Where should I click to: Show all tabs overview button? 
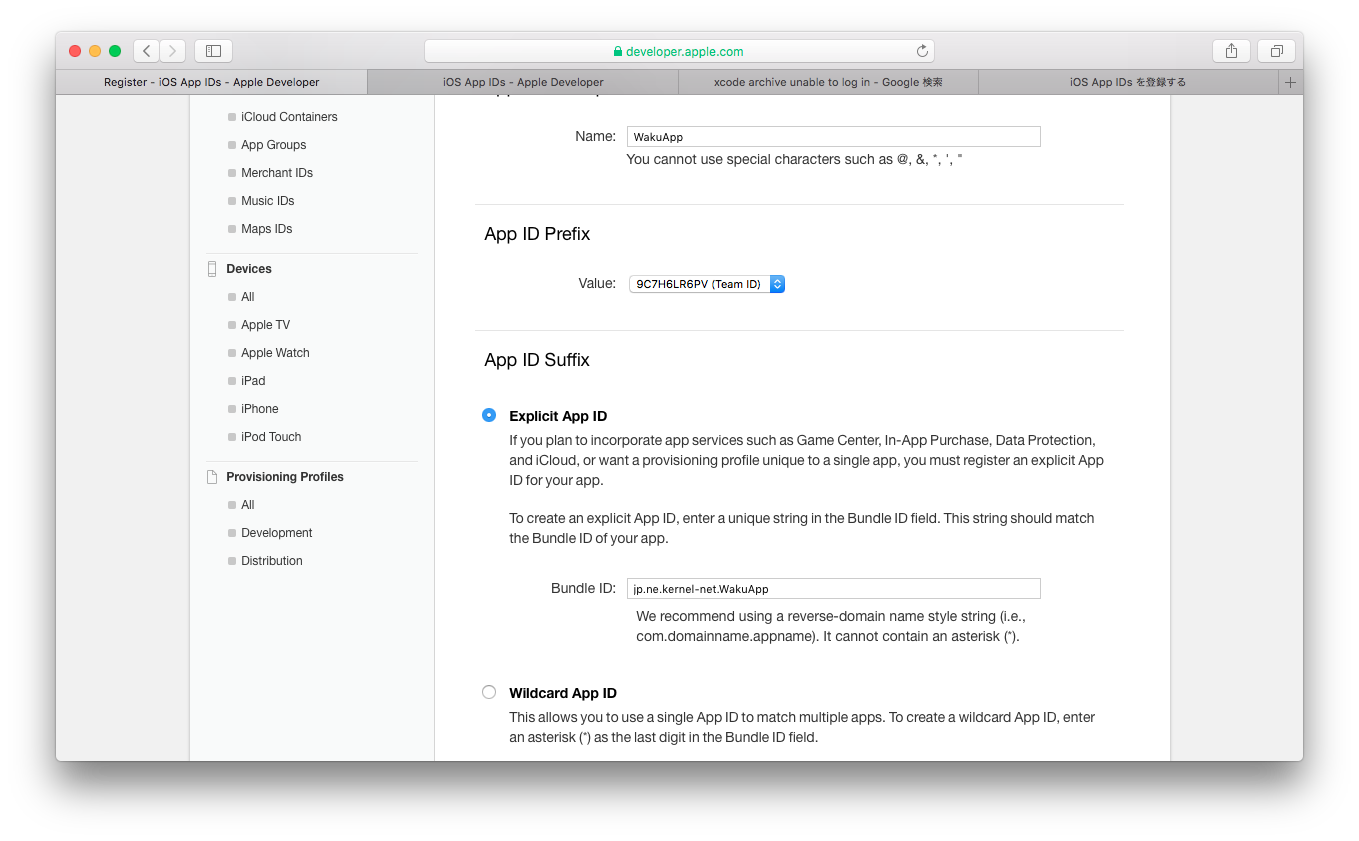point(1277,51)
